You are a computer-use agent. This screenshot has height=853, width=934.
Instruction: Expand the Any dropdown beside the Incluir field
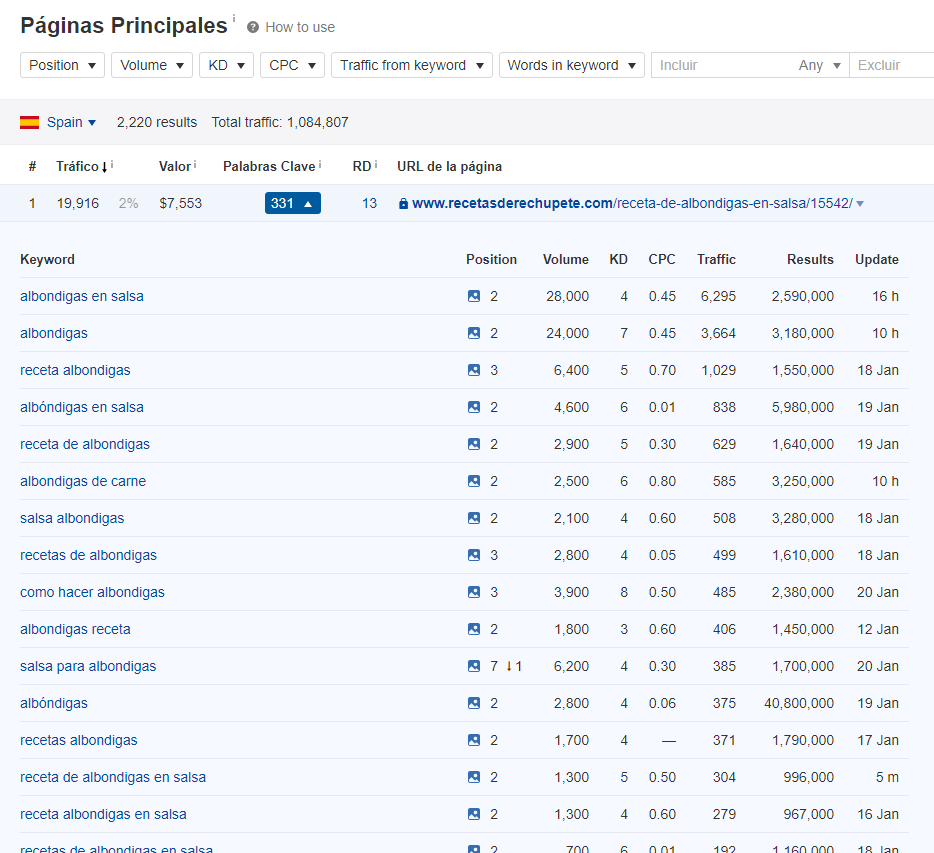click(820, 65)
